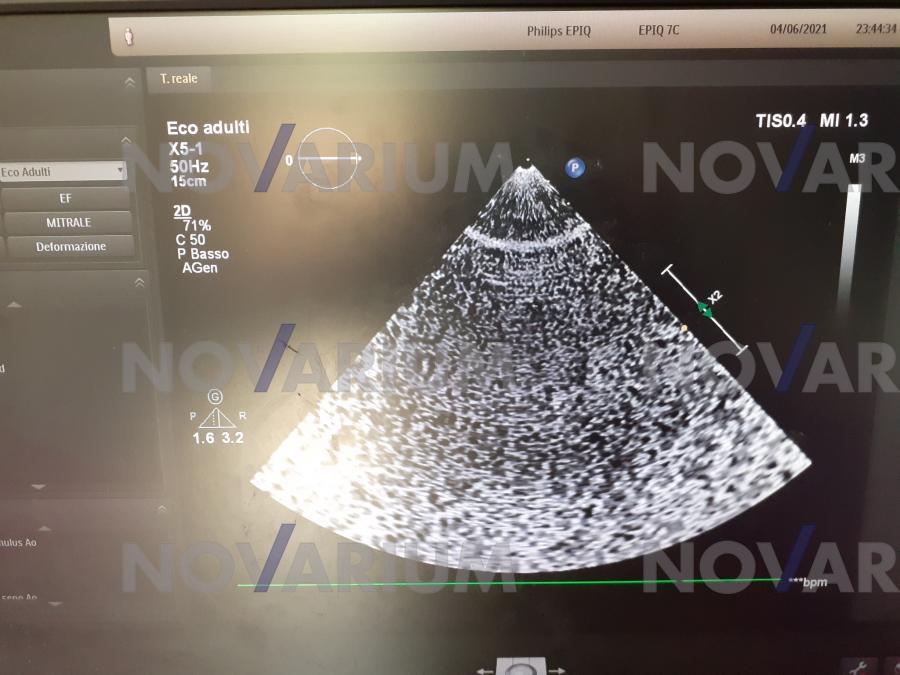Click the left arrow beside the trackball
The image size is (900, 675).
[x=484, y=670]
